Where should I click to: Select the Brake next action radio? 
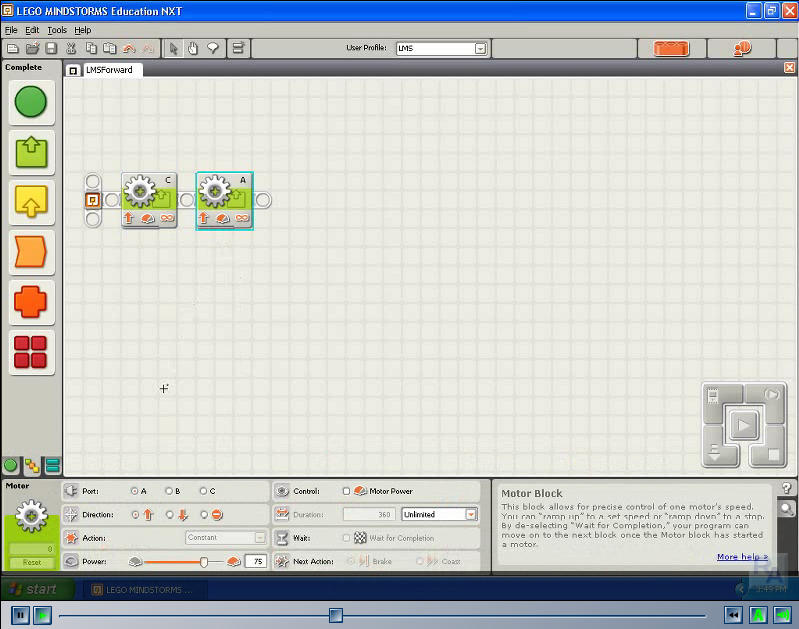(351, 561)
